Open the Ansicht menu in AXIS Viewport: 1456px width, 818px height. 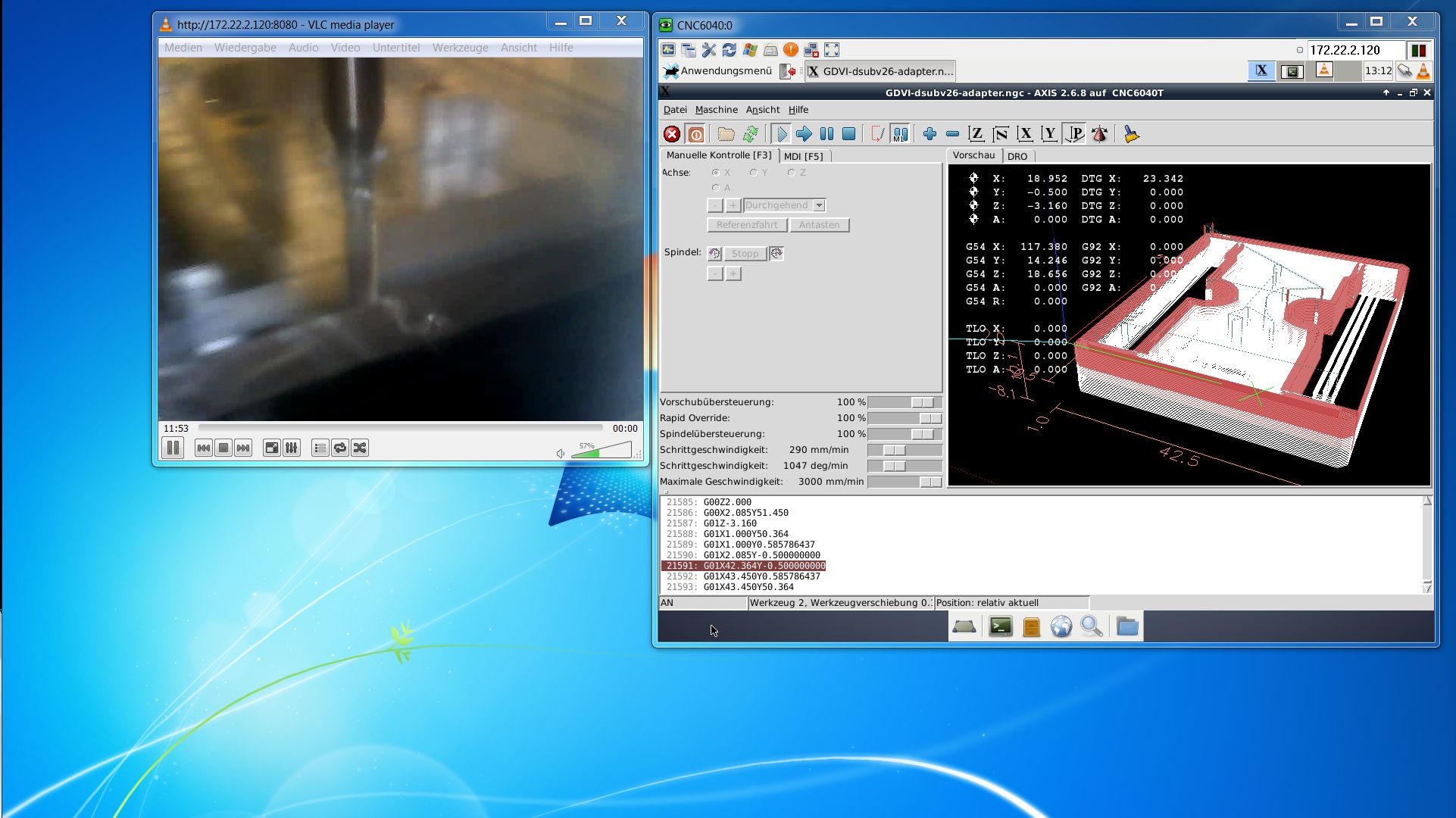point(762,110)
